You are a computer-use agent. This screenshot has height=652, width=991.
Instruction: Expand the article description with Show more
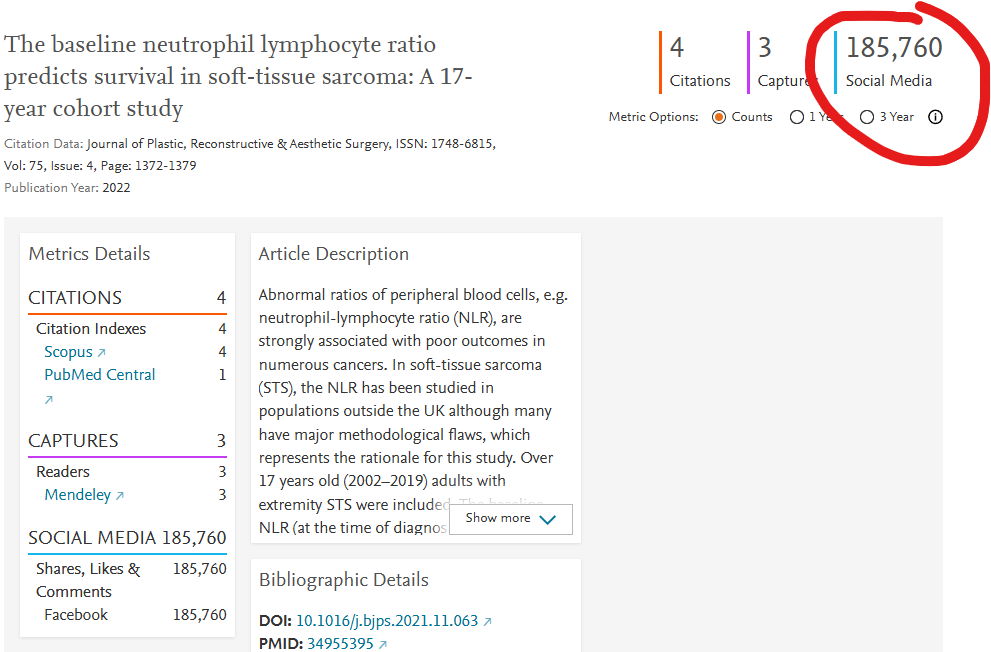[x=510, y=519]
